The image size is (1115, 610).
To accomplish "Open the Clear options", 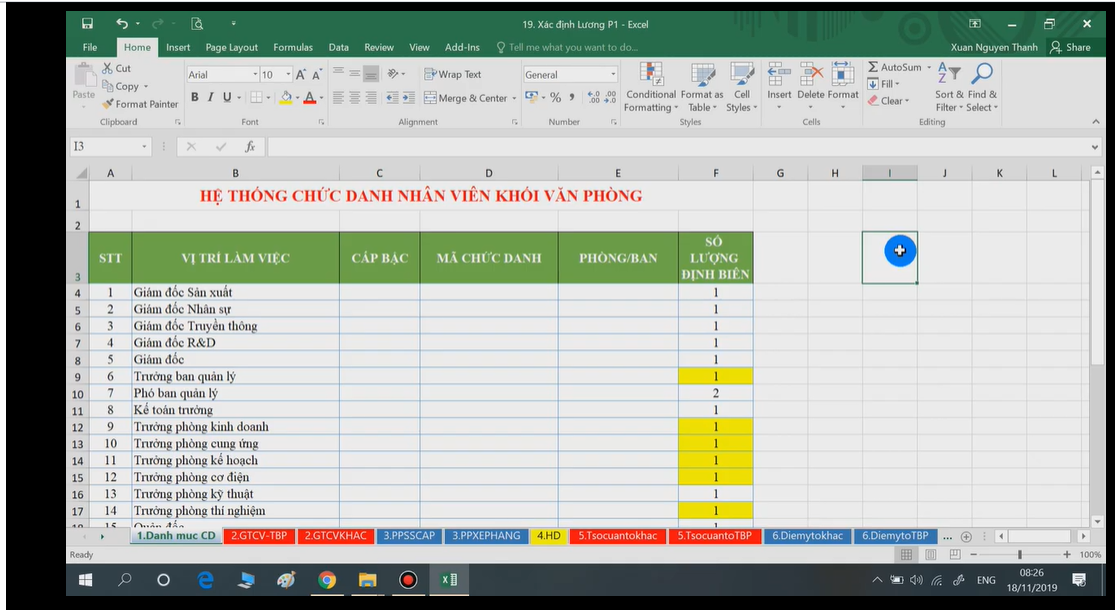I will pos(888,101).
